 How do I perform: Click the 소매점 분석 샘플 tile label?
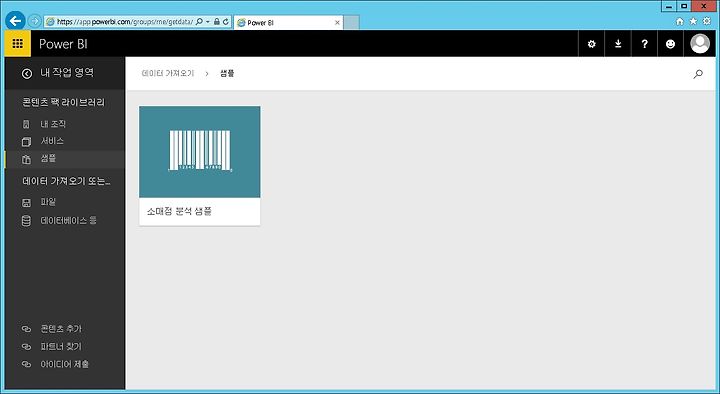pos(179,211)
